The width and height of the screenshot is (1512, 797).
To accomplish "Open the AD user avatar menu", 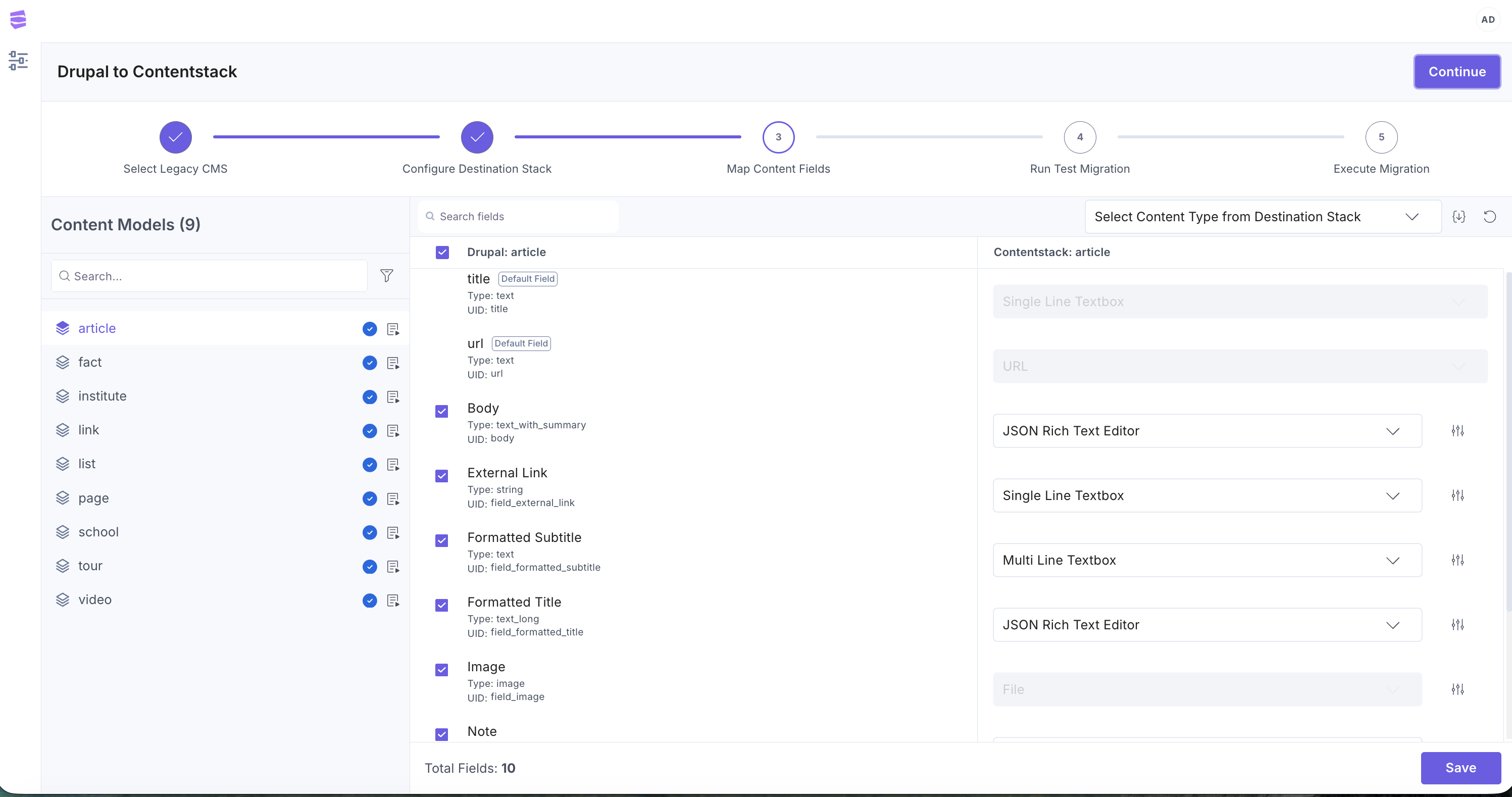I will tap(1488, 19).
